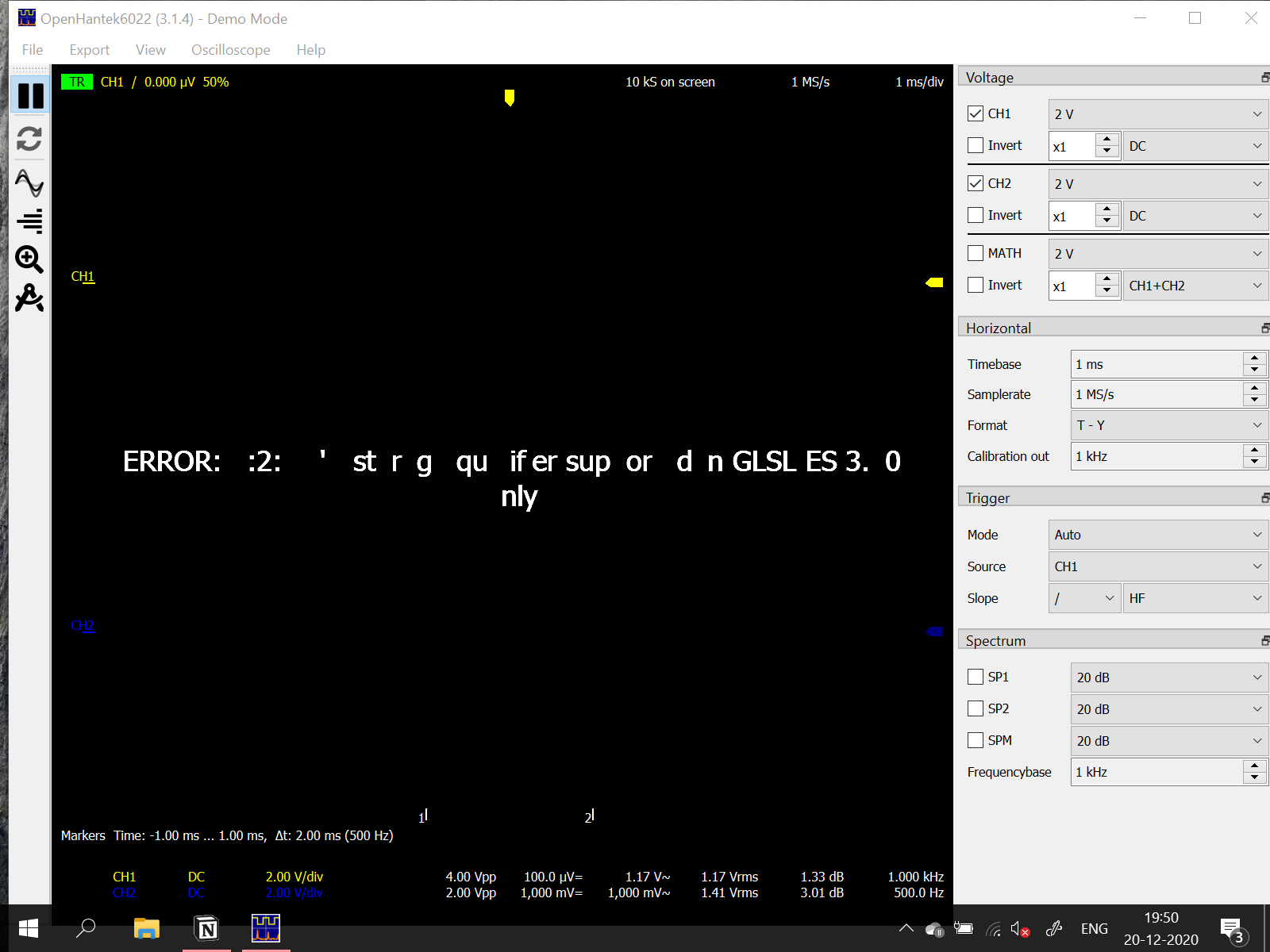Select the waveform voltage view tool
Screen dimensions: 1270x952
(29, 183)
